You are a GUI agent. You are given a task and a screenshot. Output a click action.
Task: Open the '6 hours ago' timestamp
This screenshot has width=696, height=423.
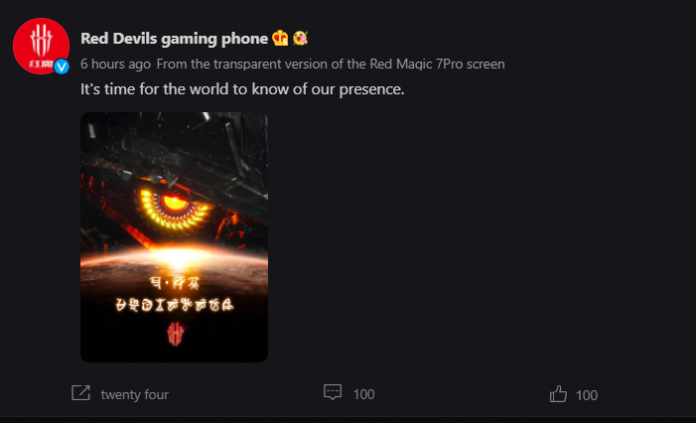click(x=115, y=64)
